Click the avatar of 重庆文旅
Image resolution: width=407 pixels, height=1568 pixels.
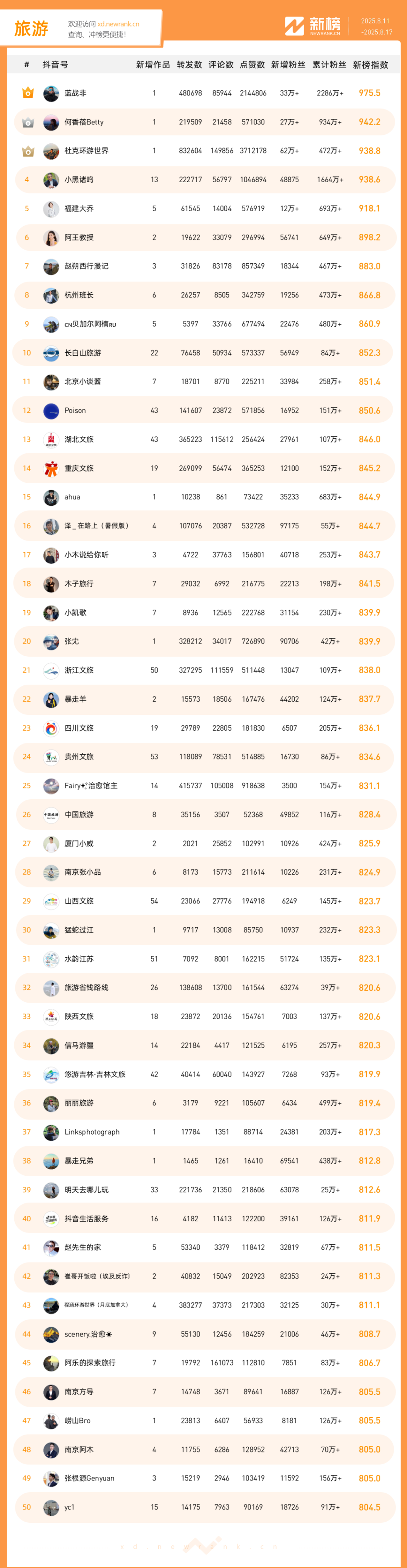(x=51, y=468)
